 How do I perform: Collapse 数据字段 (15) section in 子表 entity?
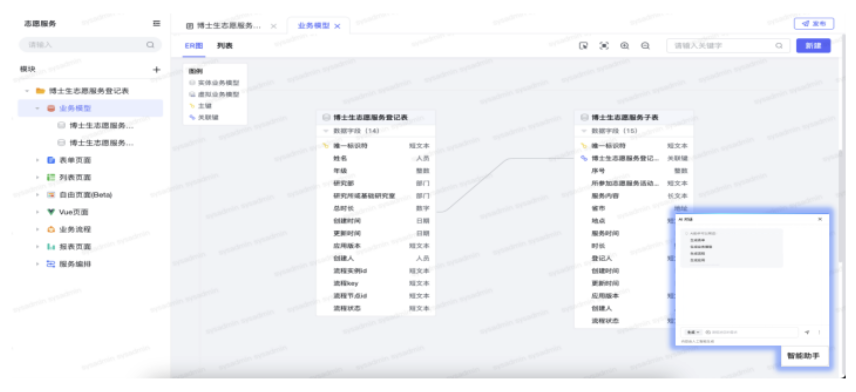pyautogui.click(x=584, y=131)
